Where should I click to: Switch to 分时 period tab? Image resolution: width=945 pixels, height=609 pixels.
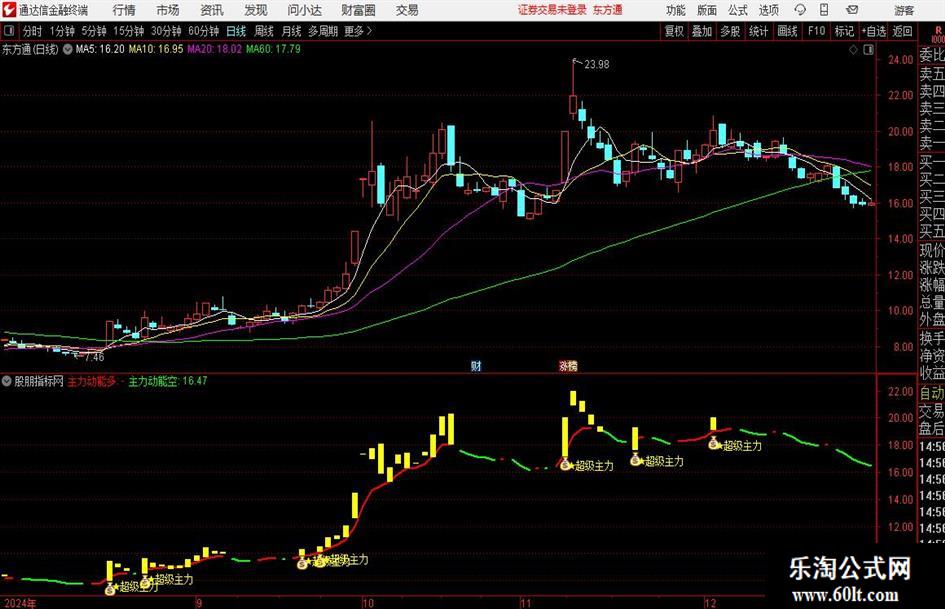pos(33,31)
